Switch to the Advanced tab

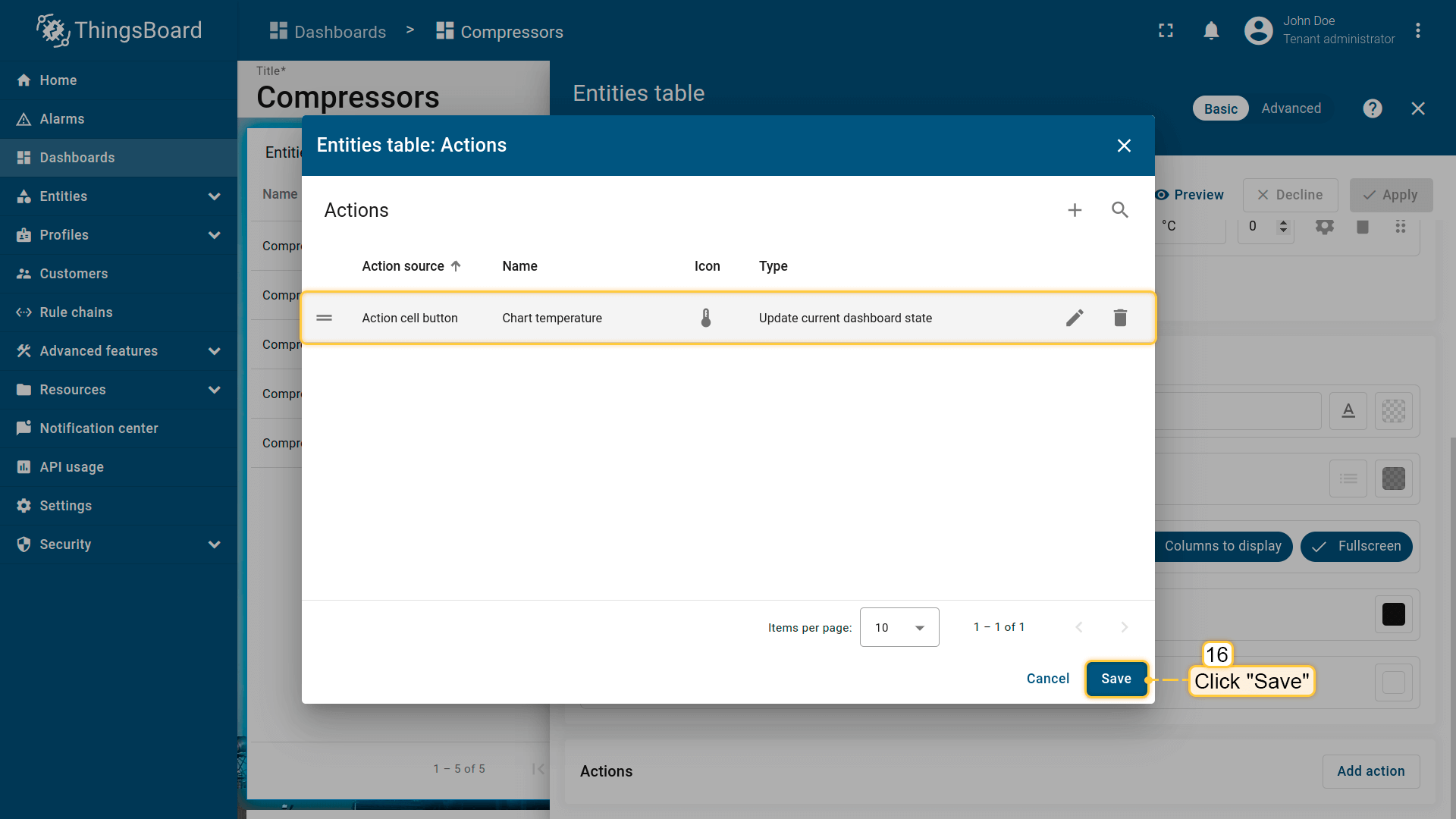pos(1291,108)
